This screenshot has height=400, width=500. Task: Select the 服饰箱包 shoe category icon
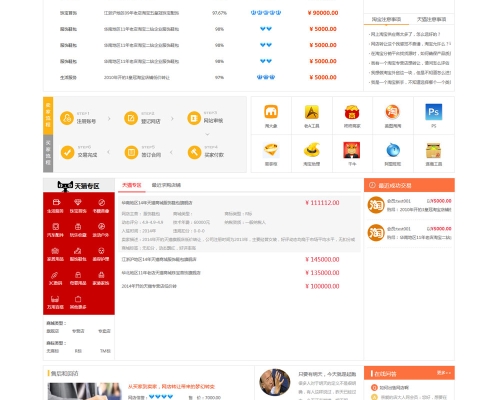tap(78, 254)
